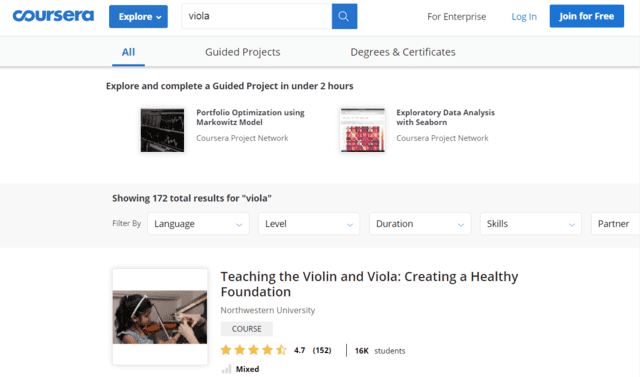Click the COURSE badge label
This screenshot has height=377, width=640.
[247, 329]
